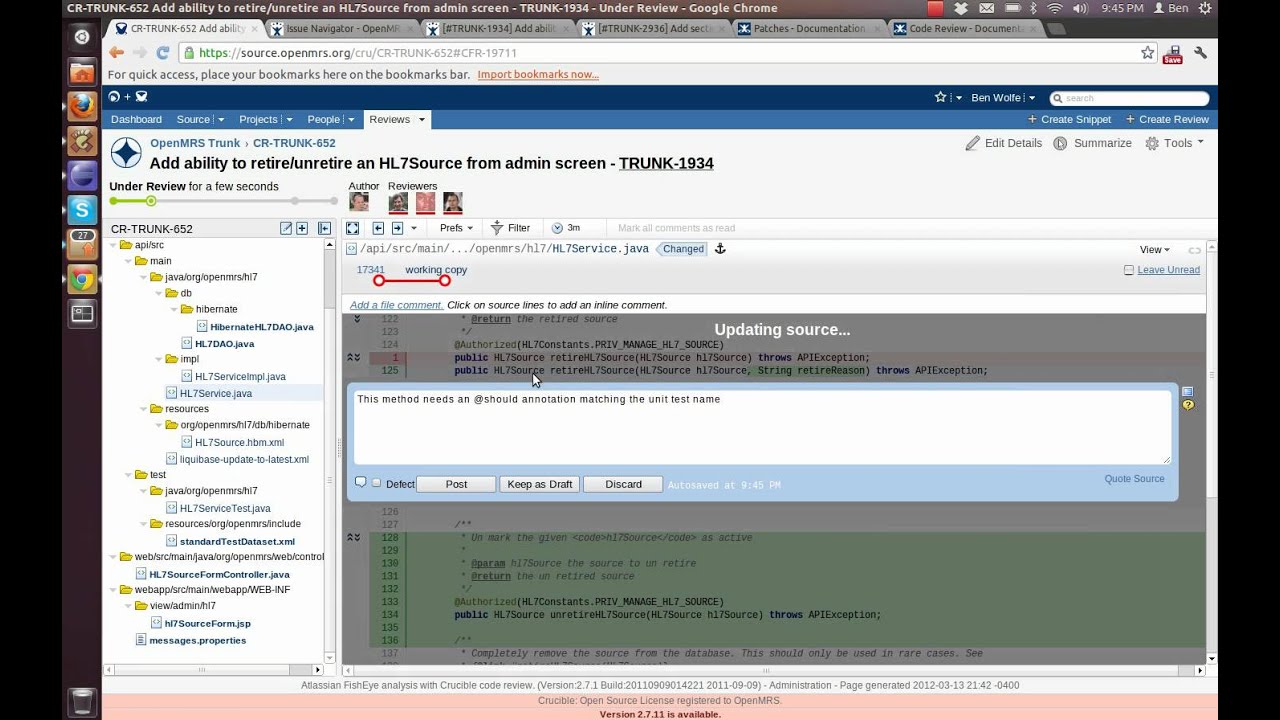
Task: Open Skype from the Ubuntu launcher
Action: coord(82,209)
